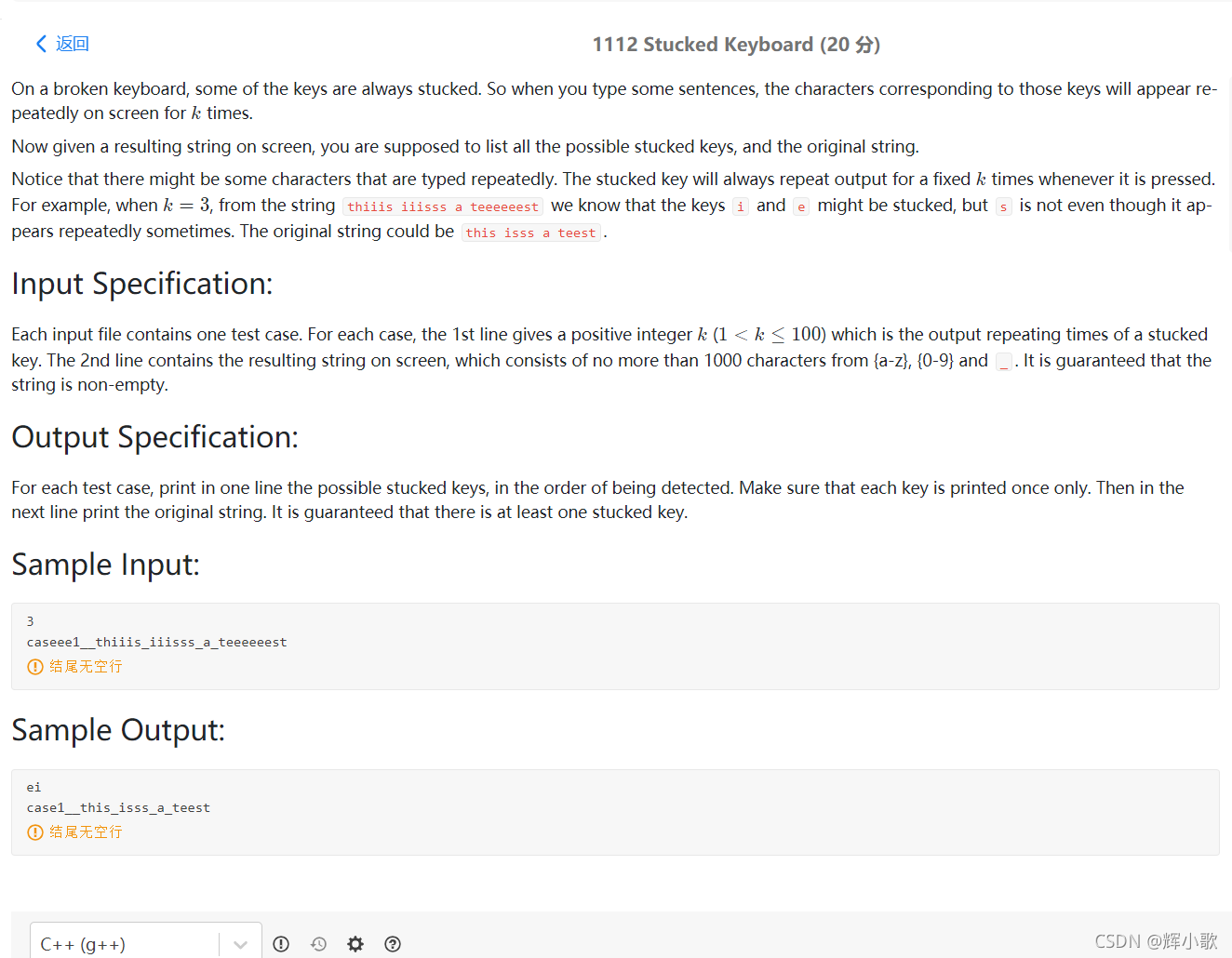Click the '结尾无空行' note under Sample Input
Image resolution: width=1232 pixels, height=958 pixels.
[86, 666]
